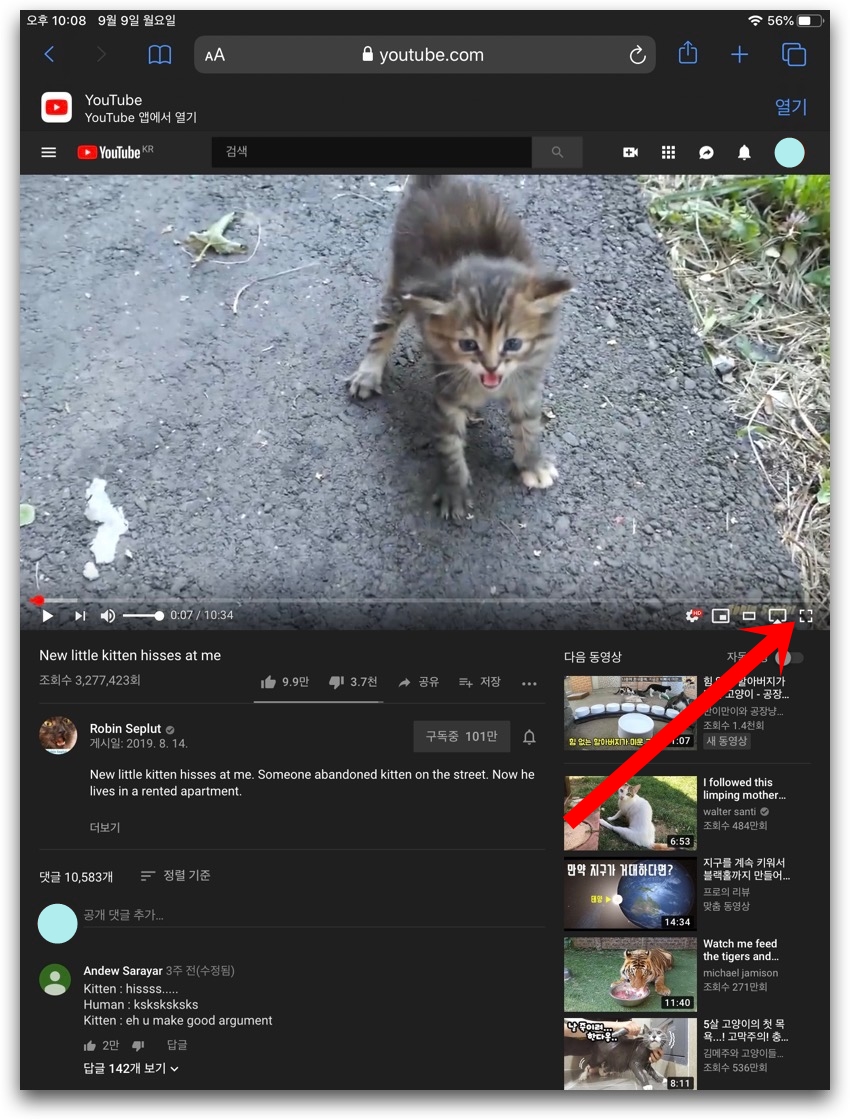This screenshot has width=850, height=1120.
Task: Open the 1:07 grandfather cat video thumbnail
Action: tap(630, 713)
